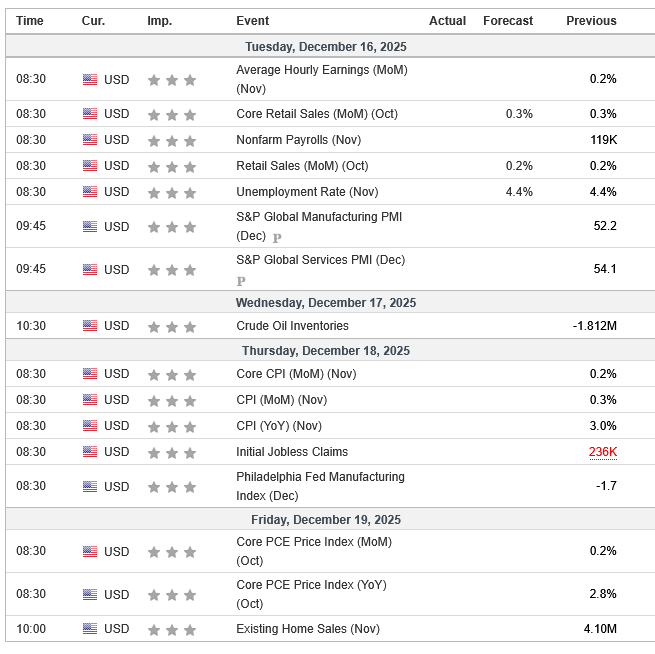Screen dimensions: 655x654
Task: Click importance stars for Average Hourly Earnings
Action: tap(172, 80)
